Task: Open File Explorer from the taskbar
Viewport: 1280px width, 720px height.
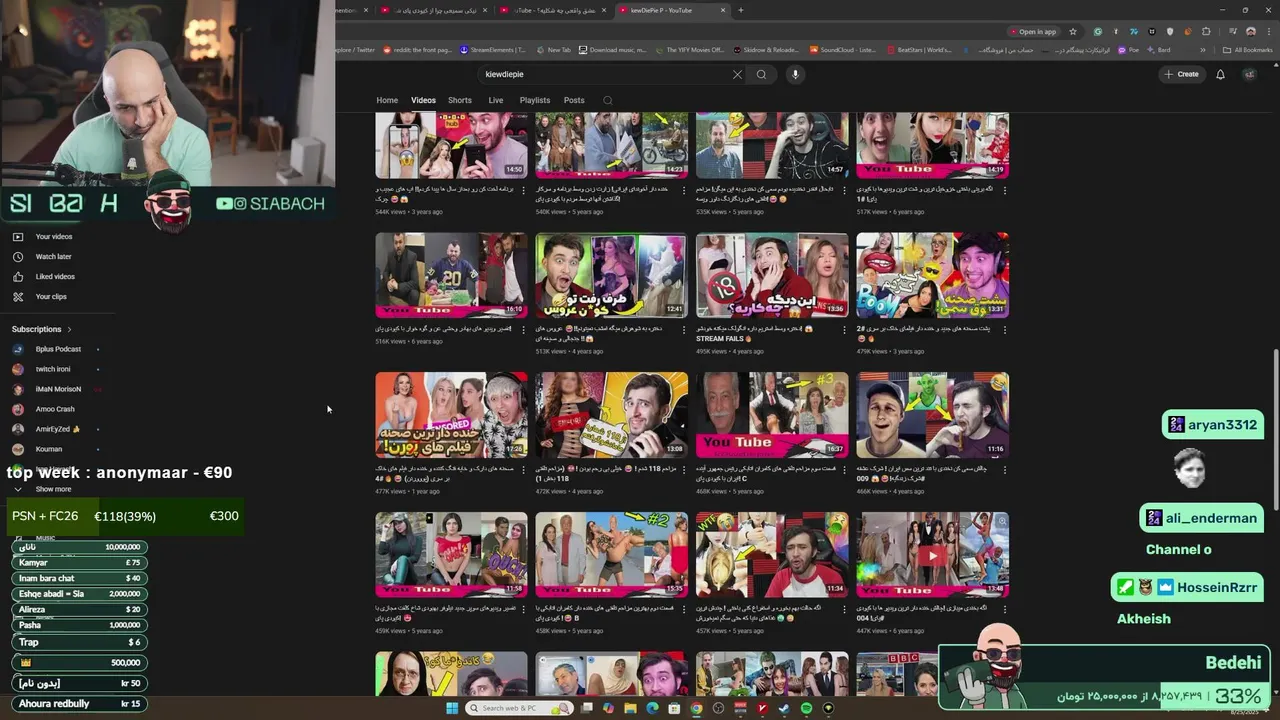Action: pyautogui.click(x=630, y=708)
